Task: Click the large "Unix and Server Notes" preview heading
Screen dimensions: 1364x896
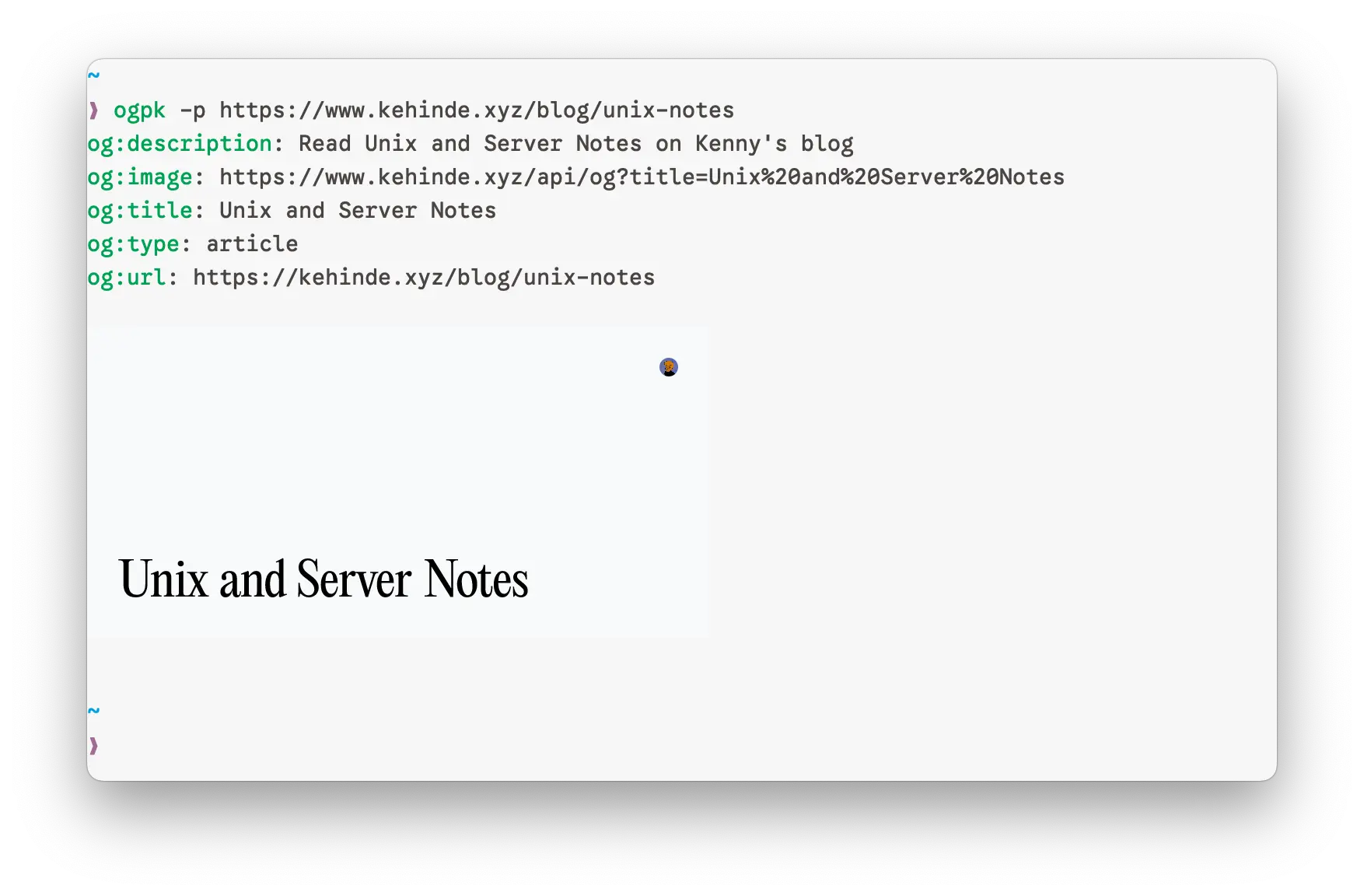Action: pos(324,579)
